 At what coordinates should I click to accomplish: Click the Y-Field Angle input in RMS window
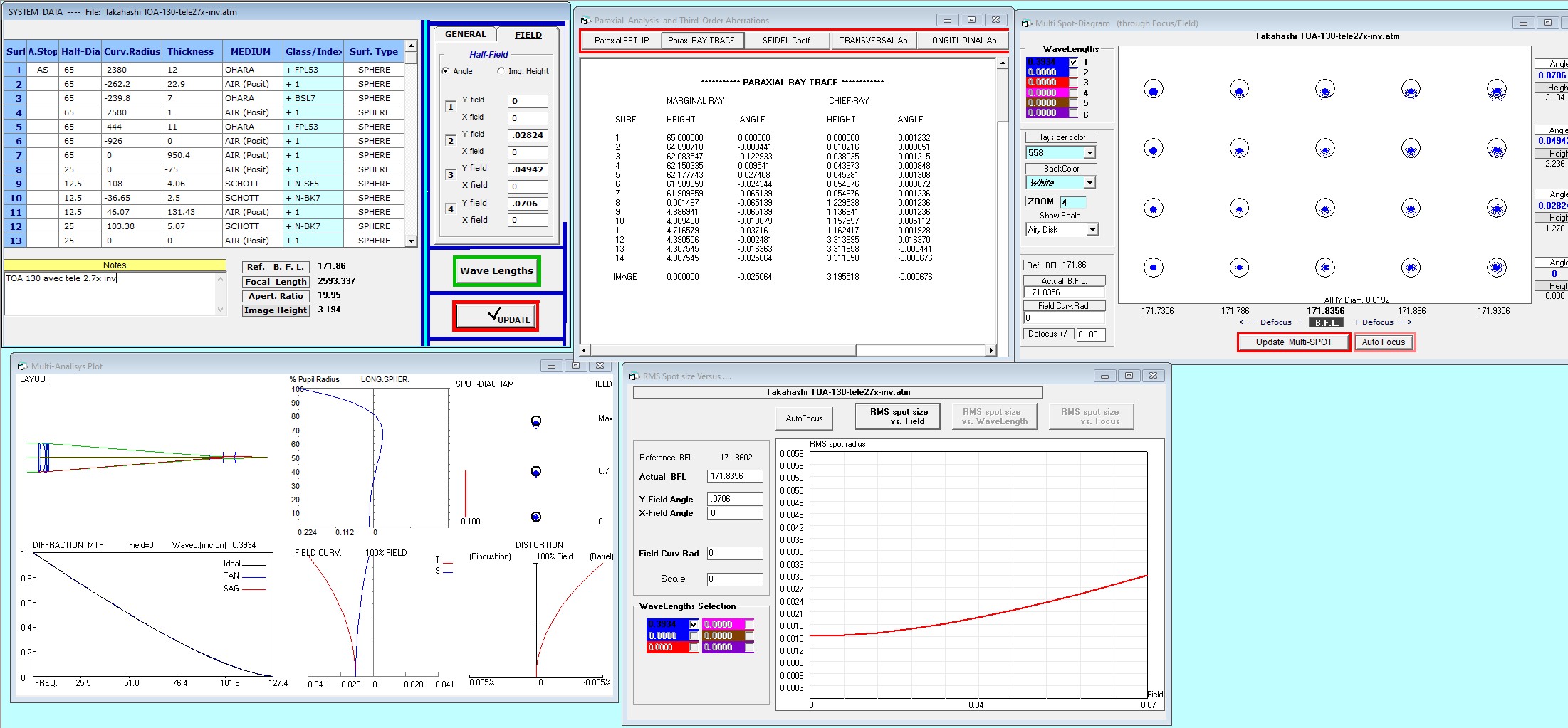pos(735,499)
